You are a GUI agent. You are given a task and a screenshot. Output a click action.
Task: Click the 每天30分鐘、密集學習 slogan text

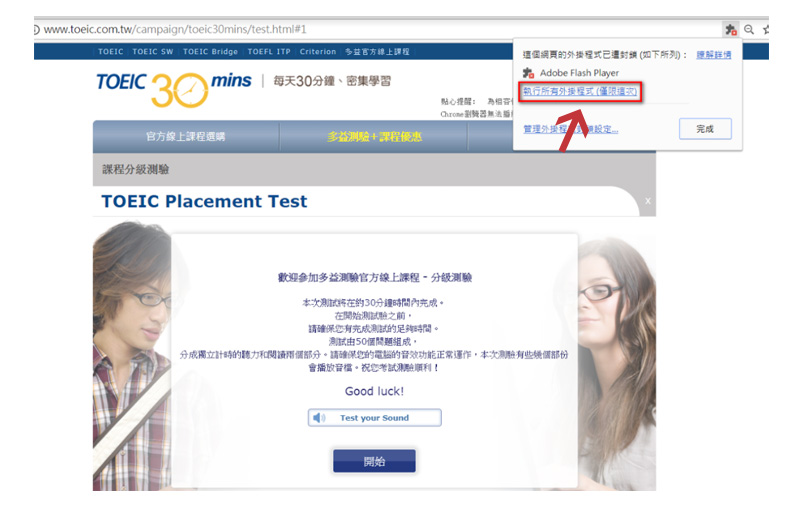click(332, 81)
